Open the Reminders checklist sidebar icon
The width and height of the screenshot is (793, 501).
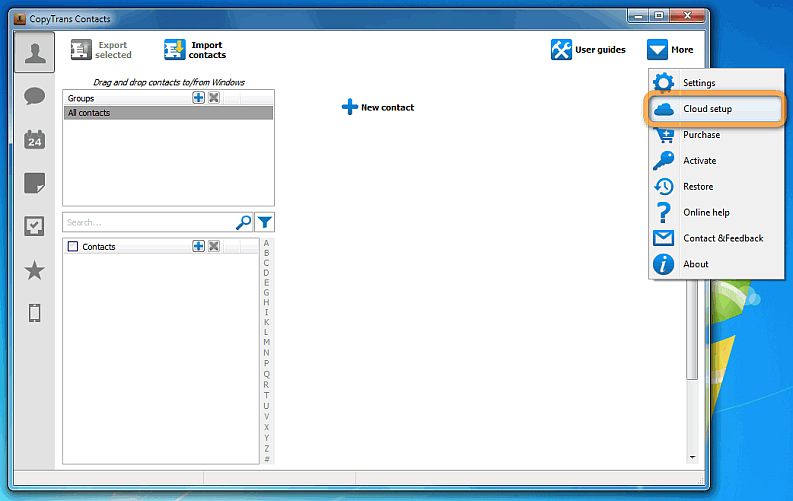pos(34,227)
